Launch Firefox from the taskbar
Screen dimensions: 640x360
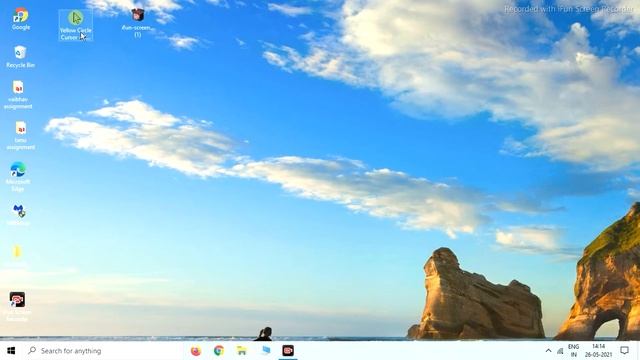(x=196, y=351)
